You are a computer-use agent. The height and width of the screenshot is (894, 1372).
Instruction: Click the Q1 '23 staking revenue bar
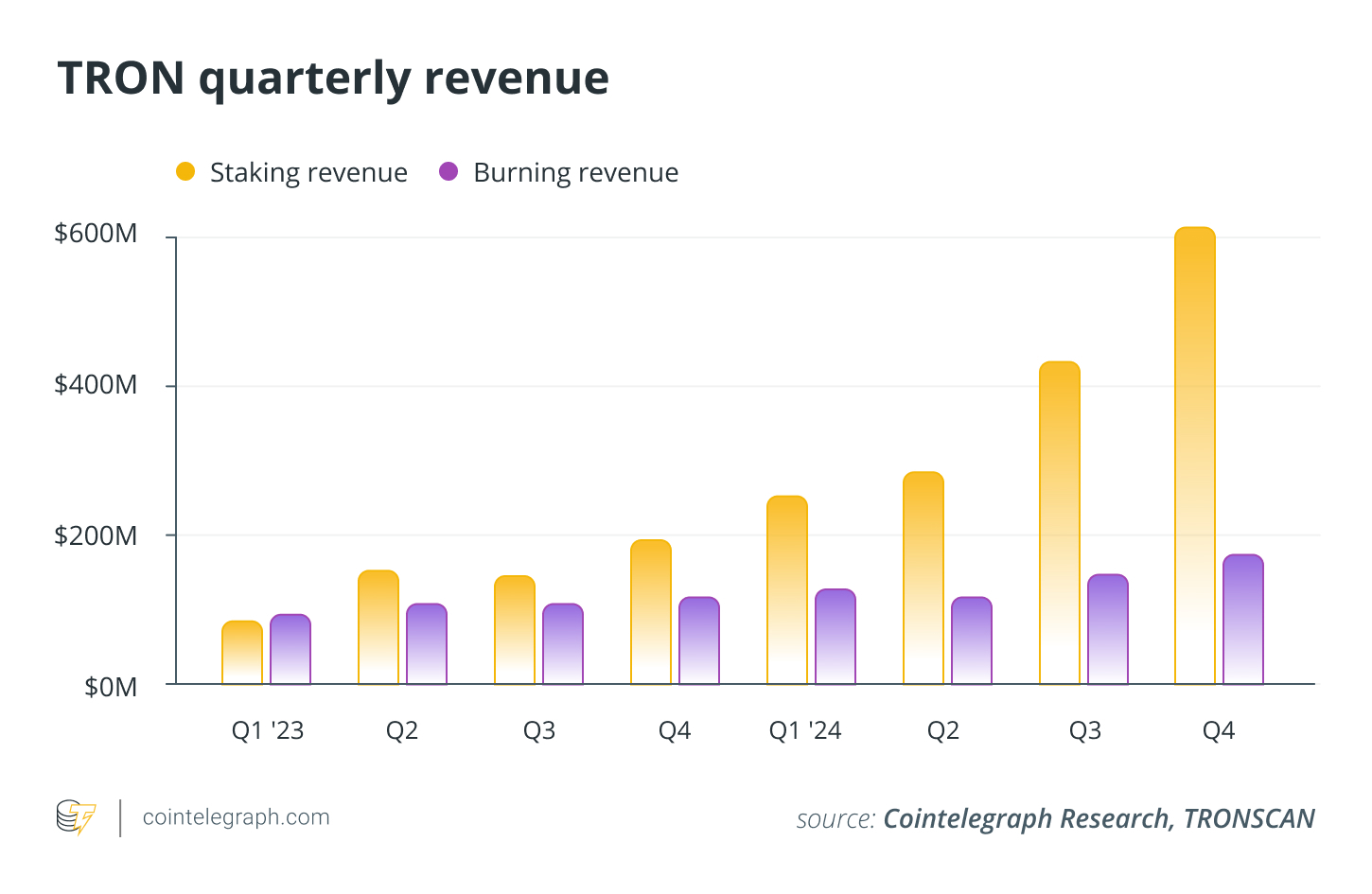coord(242,653)
